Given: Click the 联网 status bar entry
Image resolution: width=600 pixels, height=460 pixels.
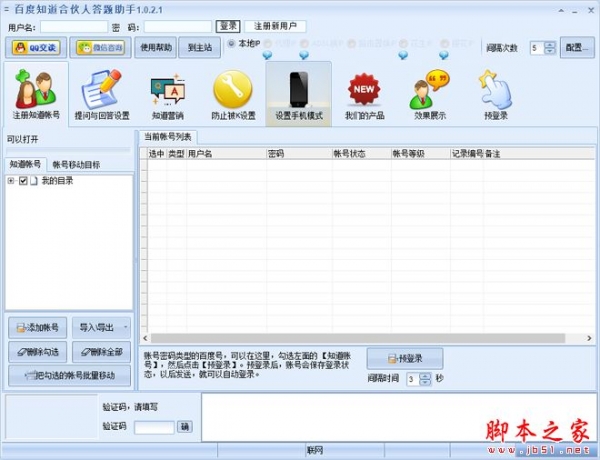Looking at the screenshot, I should 314,450.
